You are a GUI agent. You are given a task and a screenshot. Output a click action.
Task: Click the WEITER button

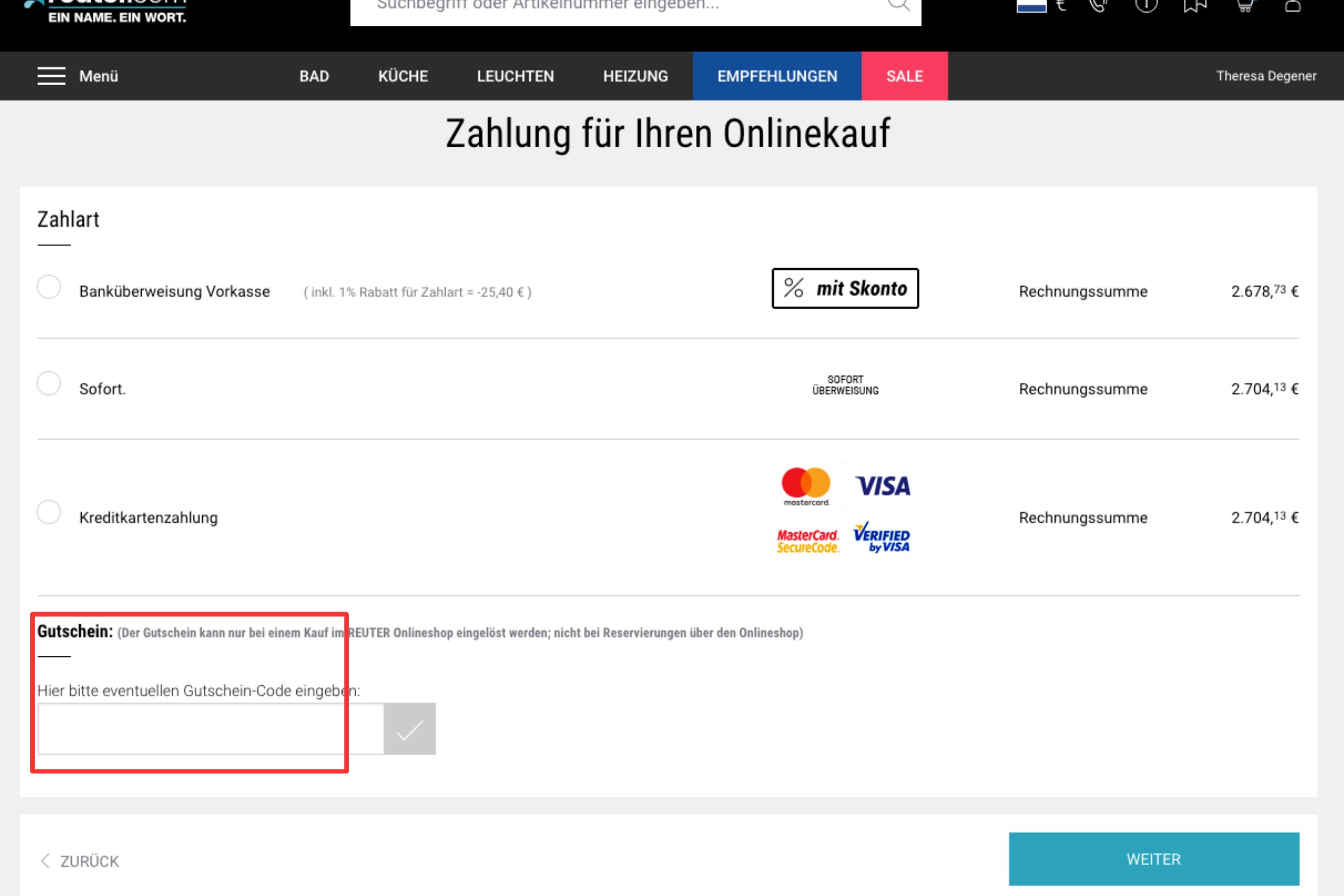[1154, 859]
